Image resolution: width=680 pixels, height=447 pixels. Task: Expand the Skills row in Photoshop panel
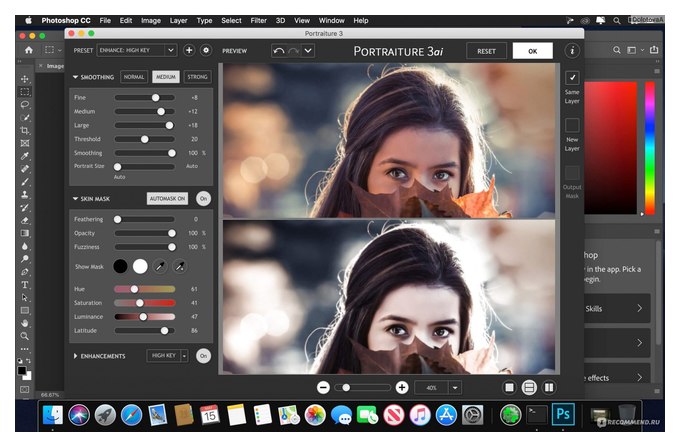[x=617, y=309]
